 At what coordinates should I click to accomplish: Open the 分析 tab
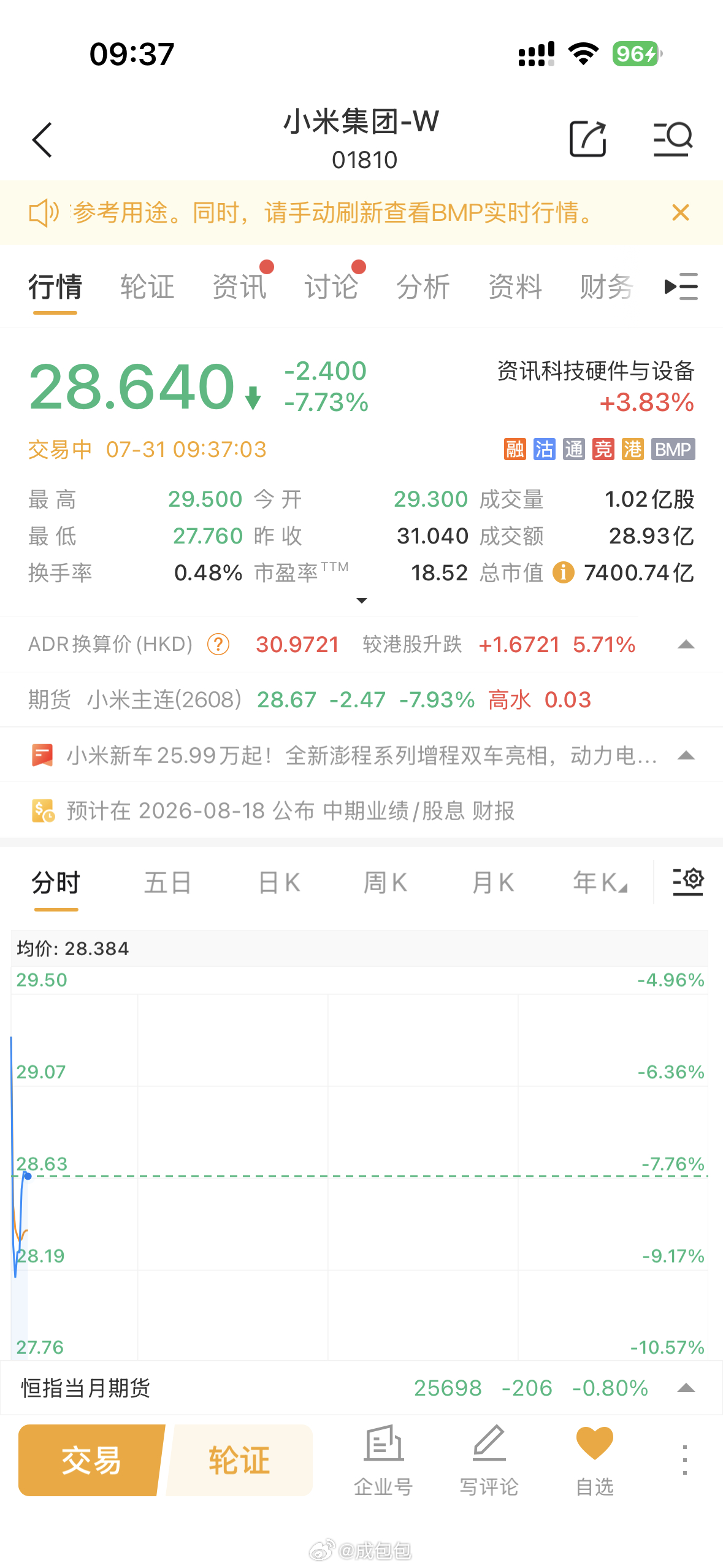[423, 287]
